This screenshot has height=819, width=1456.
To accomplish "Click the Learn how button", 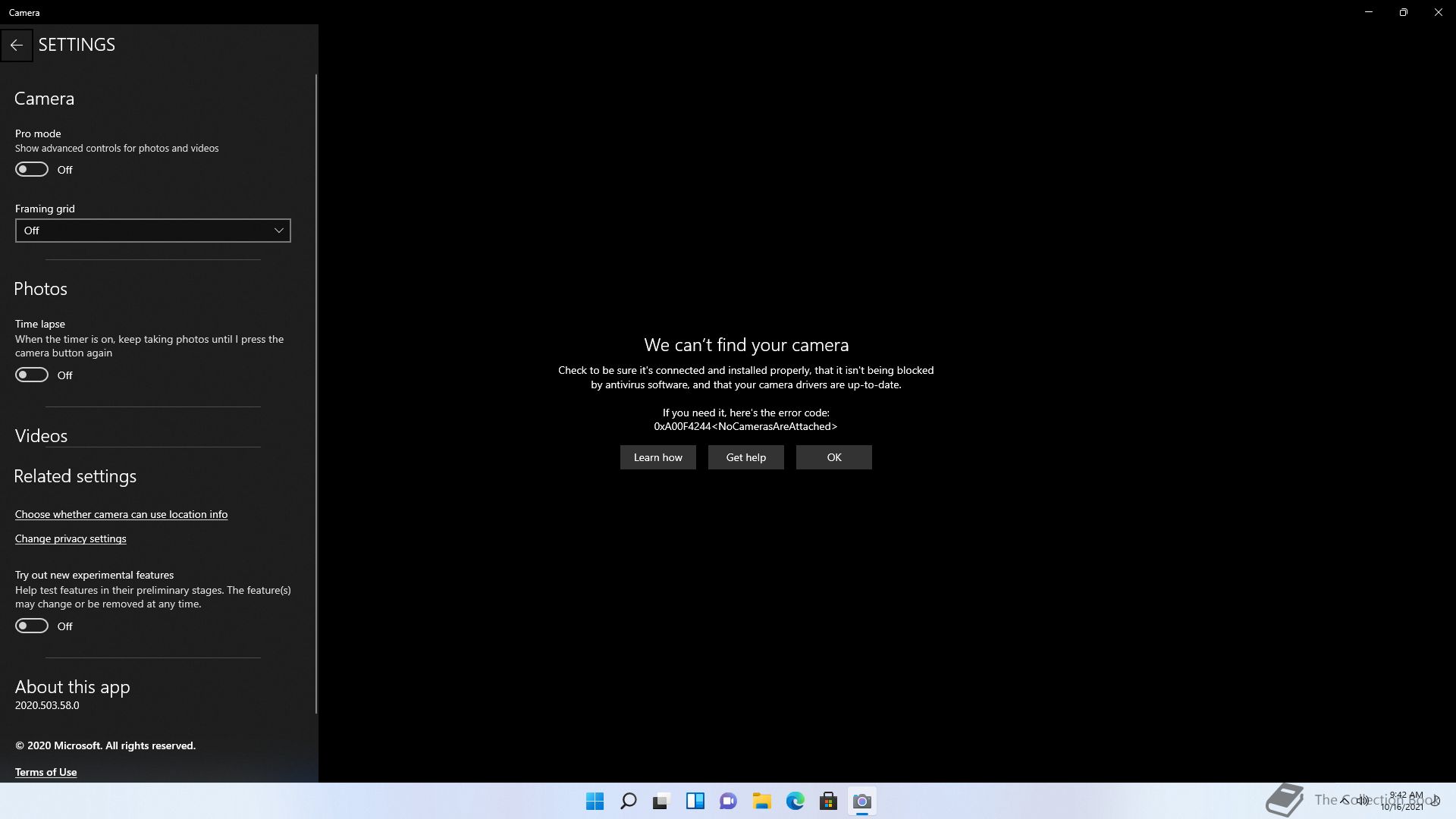I will [x=657, y=457].
